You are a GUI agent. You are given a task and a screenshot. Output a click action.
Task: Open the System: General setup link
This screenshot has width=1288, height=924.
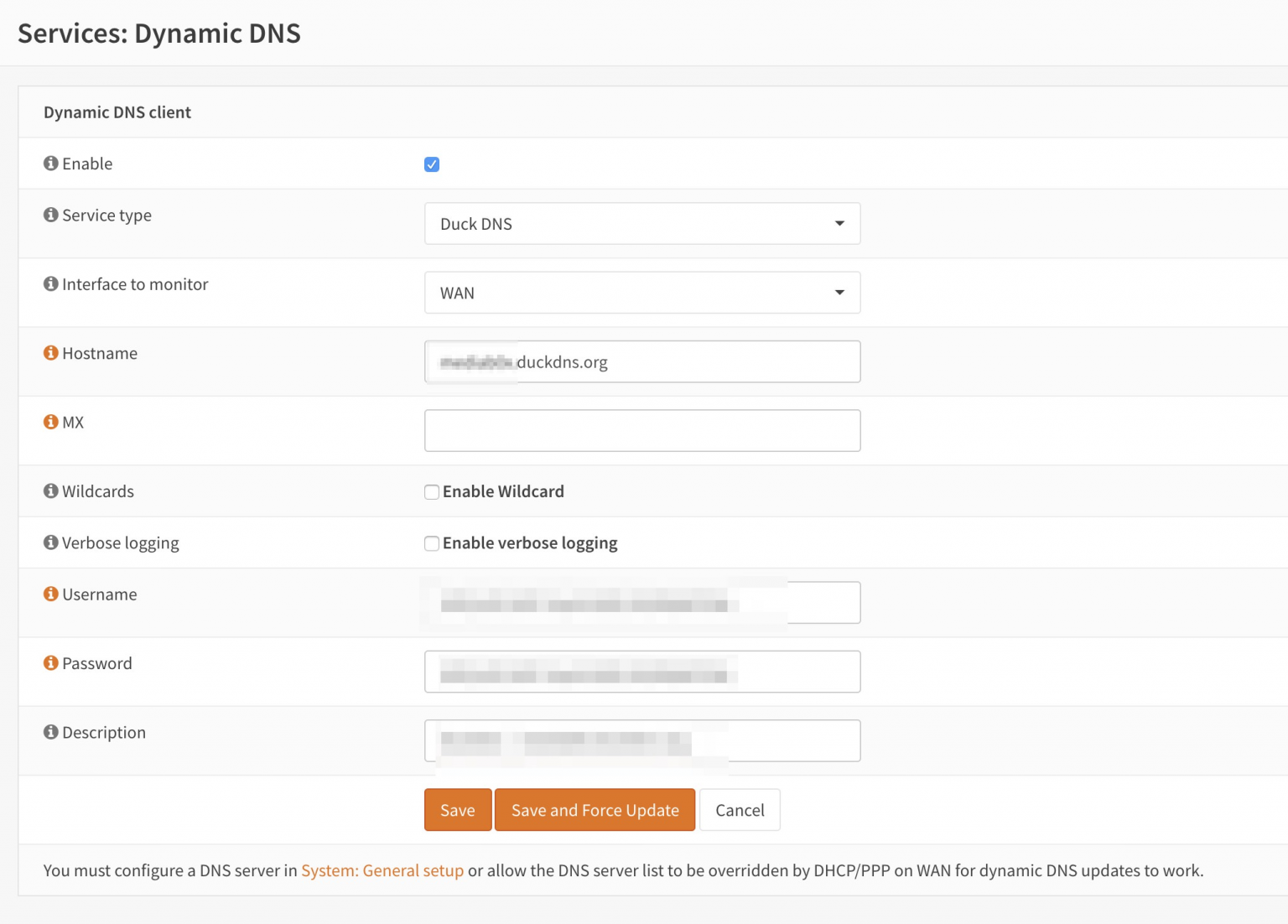pyautogui.click(x=382, y=870)
